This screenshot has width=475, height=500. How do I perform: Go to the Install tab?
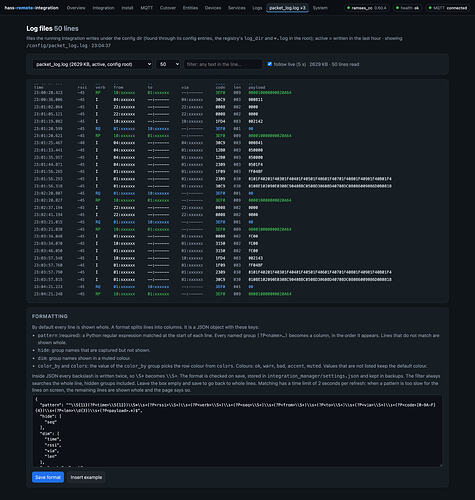(x=127, y=8)
